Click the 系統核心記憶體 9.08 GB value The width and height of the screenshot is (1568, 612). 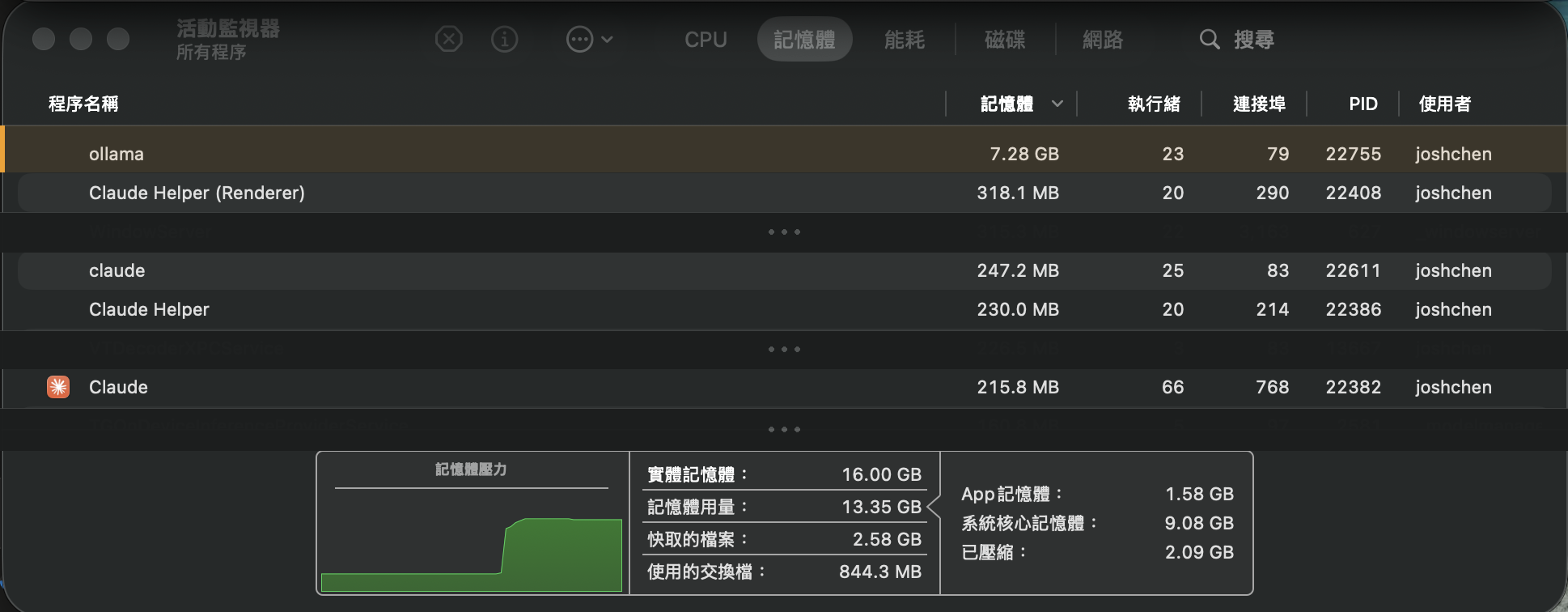click(1199, 523)
